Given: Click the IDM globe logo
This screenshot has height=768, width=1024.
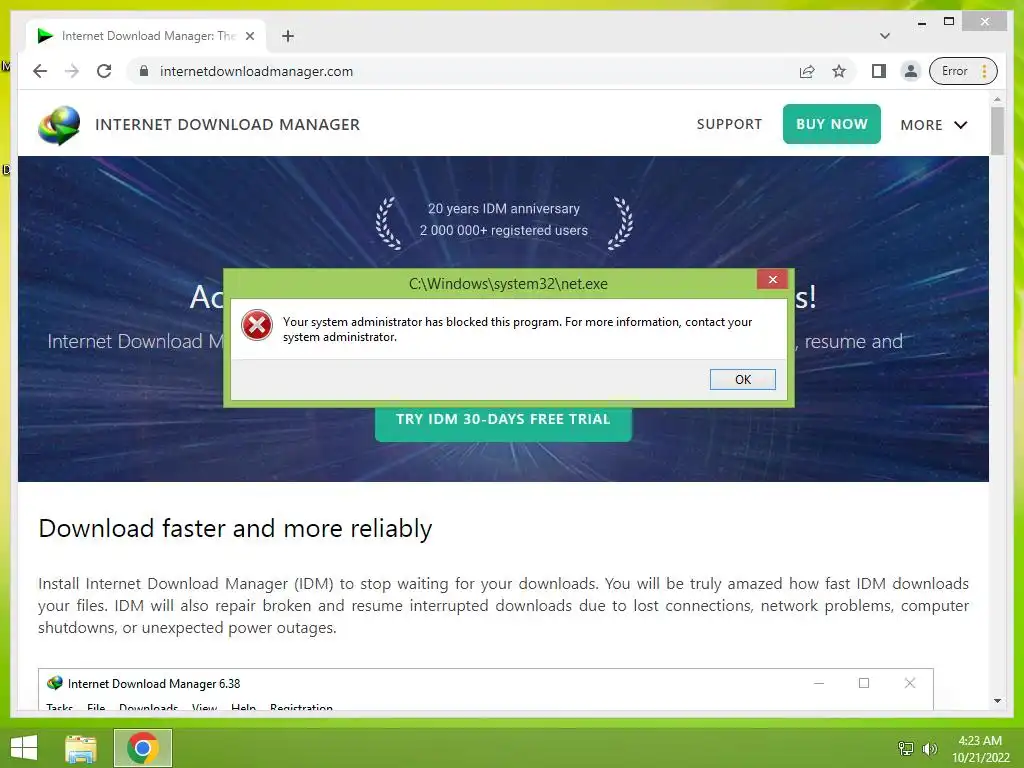Looking at the screenshot, I should tap(59, 125).
